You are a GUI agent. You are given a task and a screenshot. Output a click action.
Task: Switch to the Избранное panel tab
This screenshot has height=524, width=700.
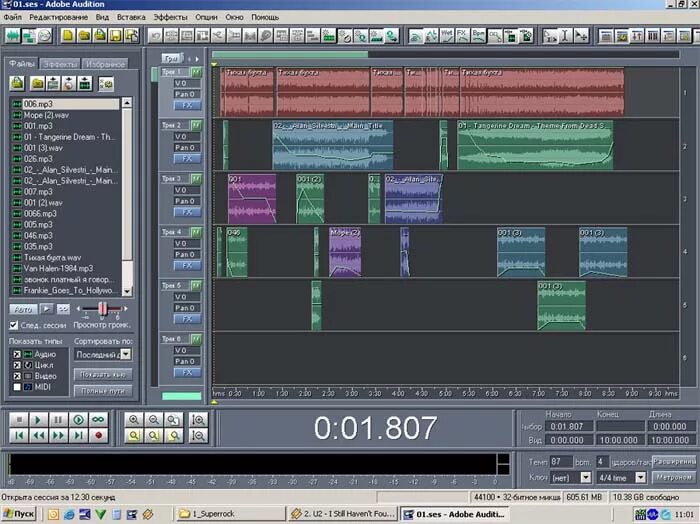click(105, 64)
